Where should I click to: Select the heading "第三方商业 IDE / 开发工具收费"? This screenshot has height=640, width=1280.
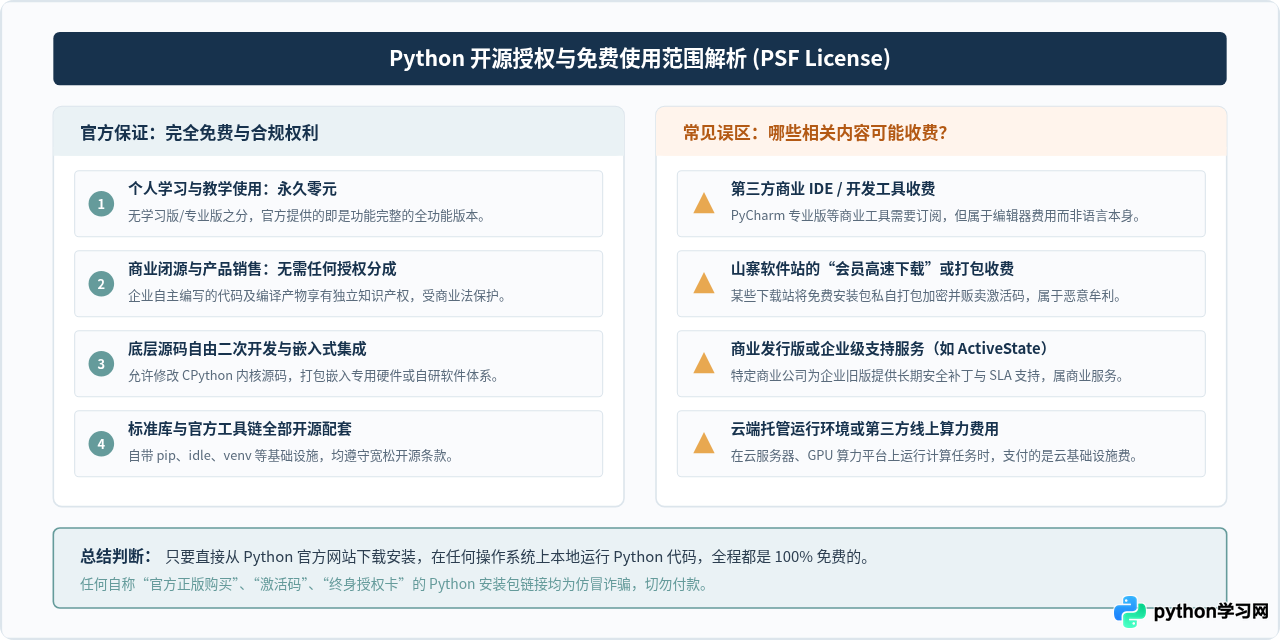pos(833,189)
